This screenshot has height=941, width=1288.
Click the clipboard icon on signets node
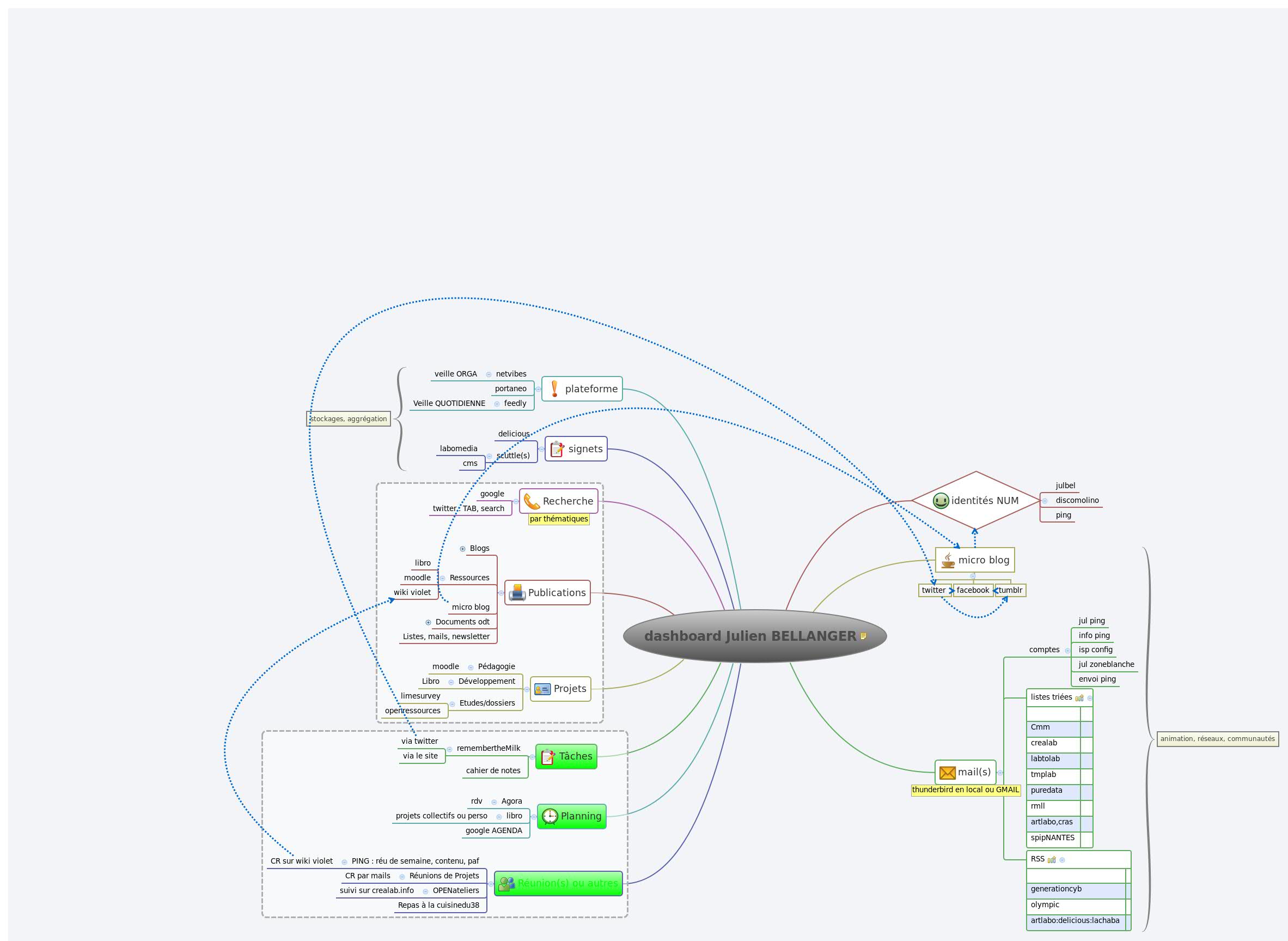[x=557, y=448]
